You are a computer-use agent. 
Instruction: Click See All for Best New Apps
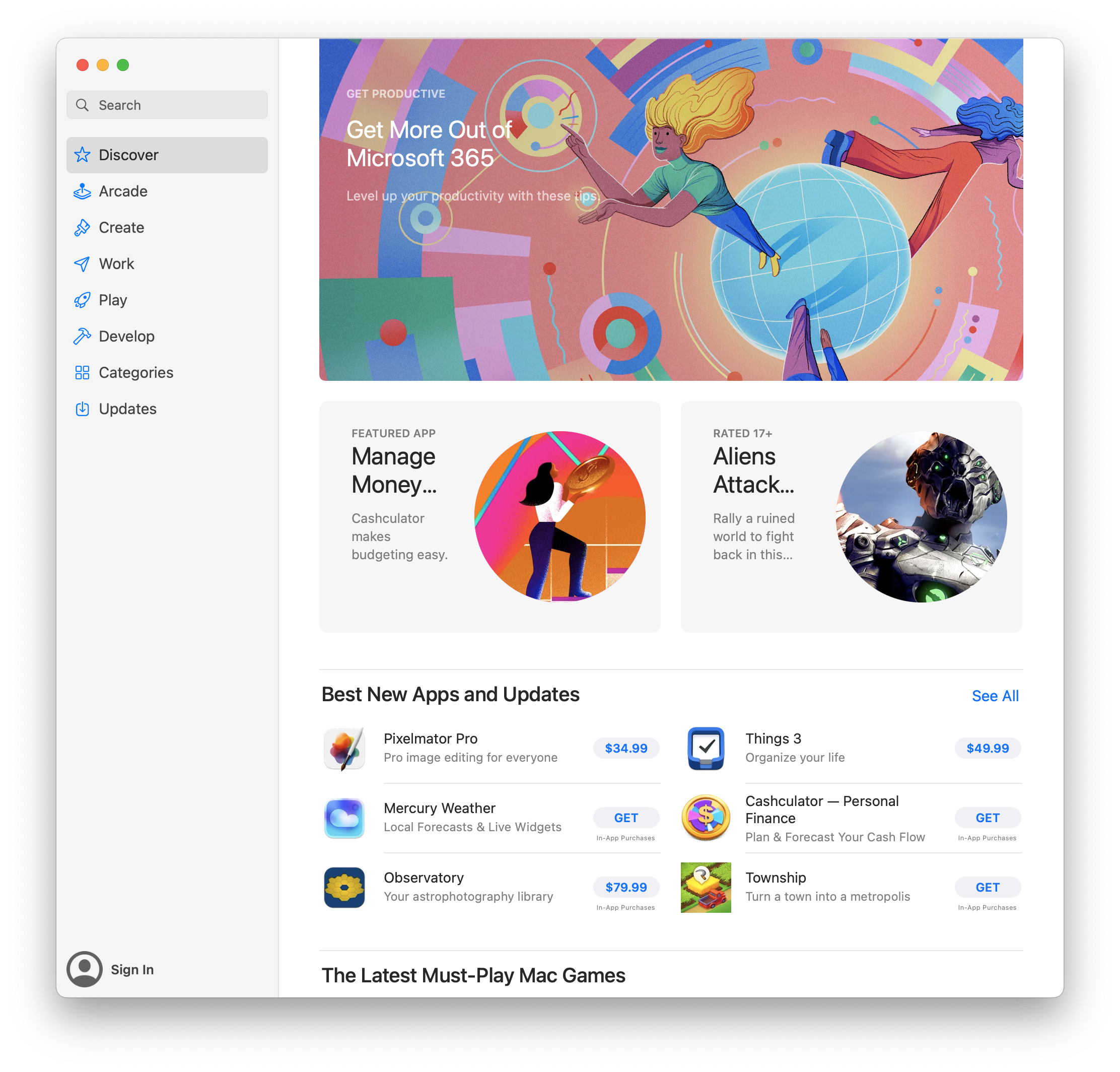tap(995, 696)
